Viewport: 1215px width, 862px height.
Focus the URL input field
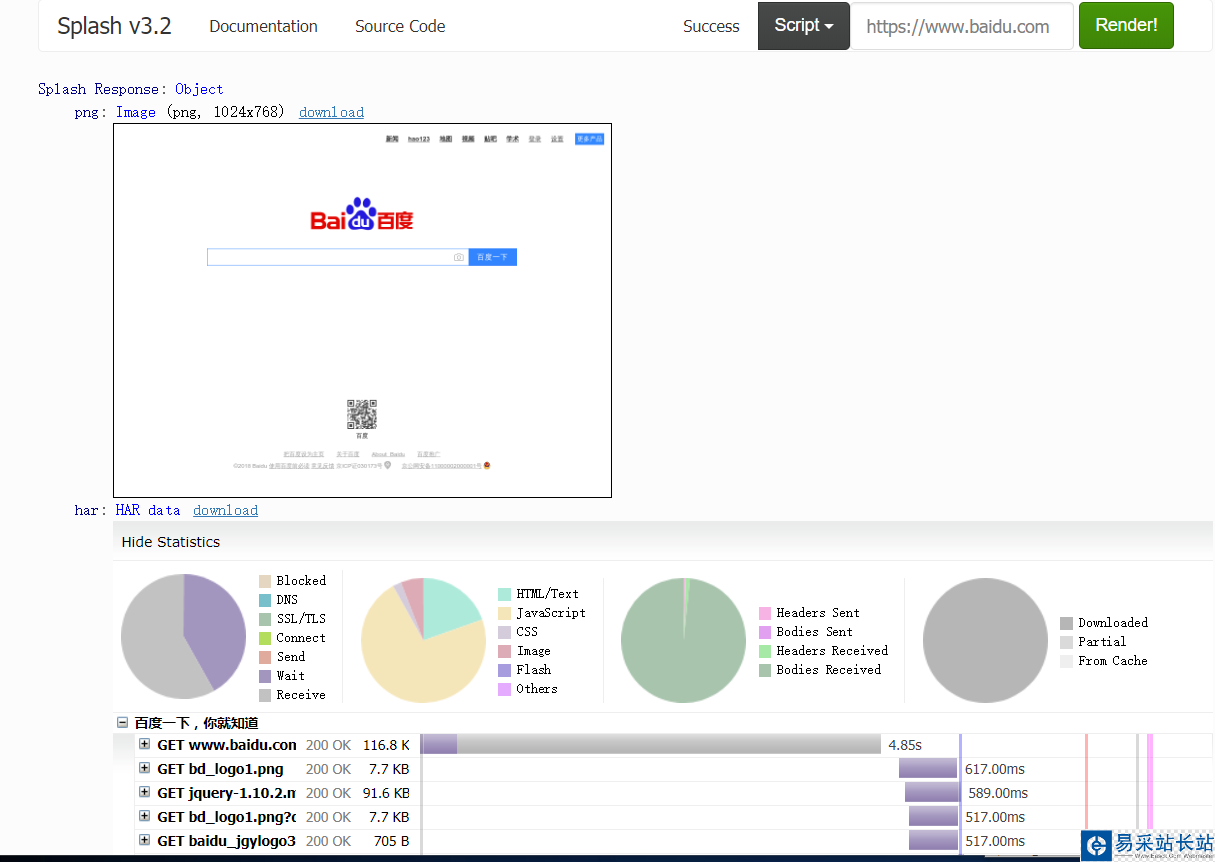[962, 26]
